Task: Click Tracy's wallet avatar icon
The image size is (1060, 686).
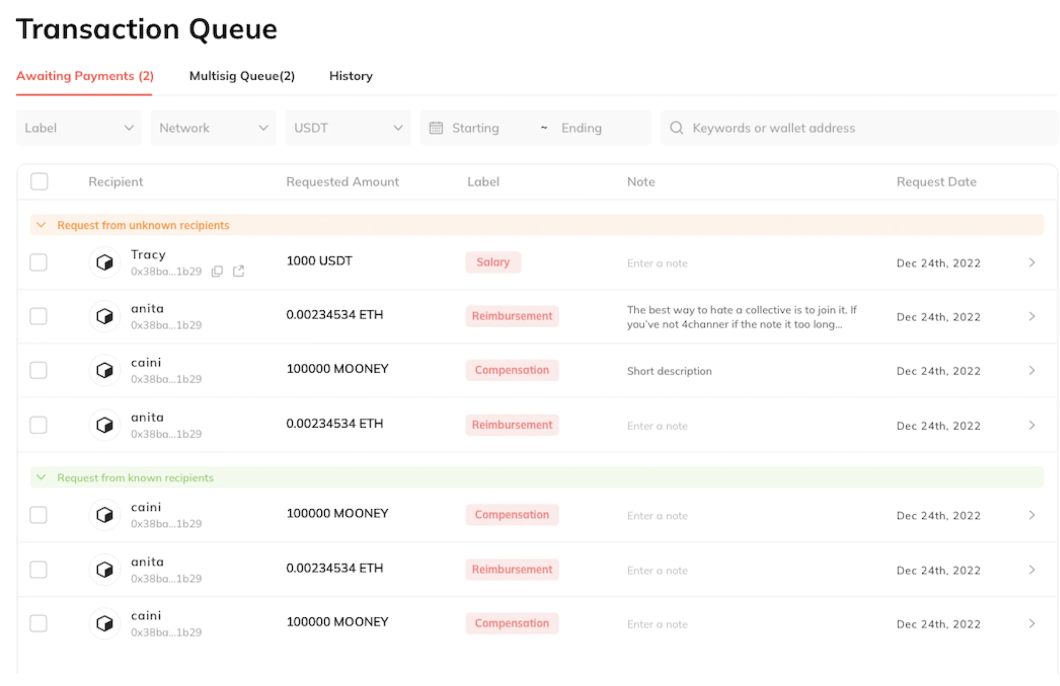Action: 104,262
